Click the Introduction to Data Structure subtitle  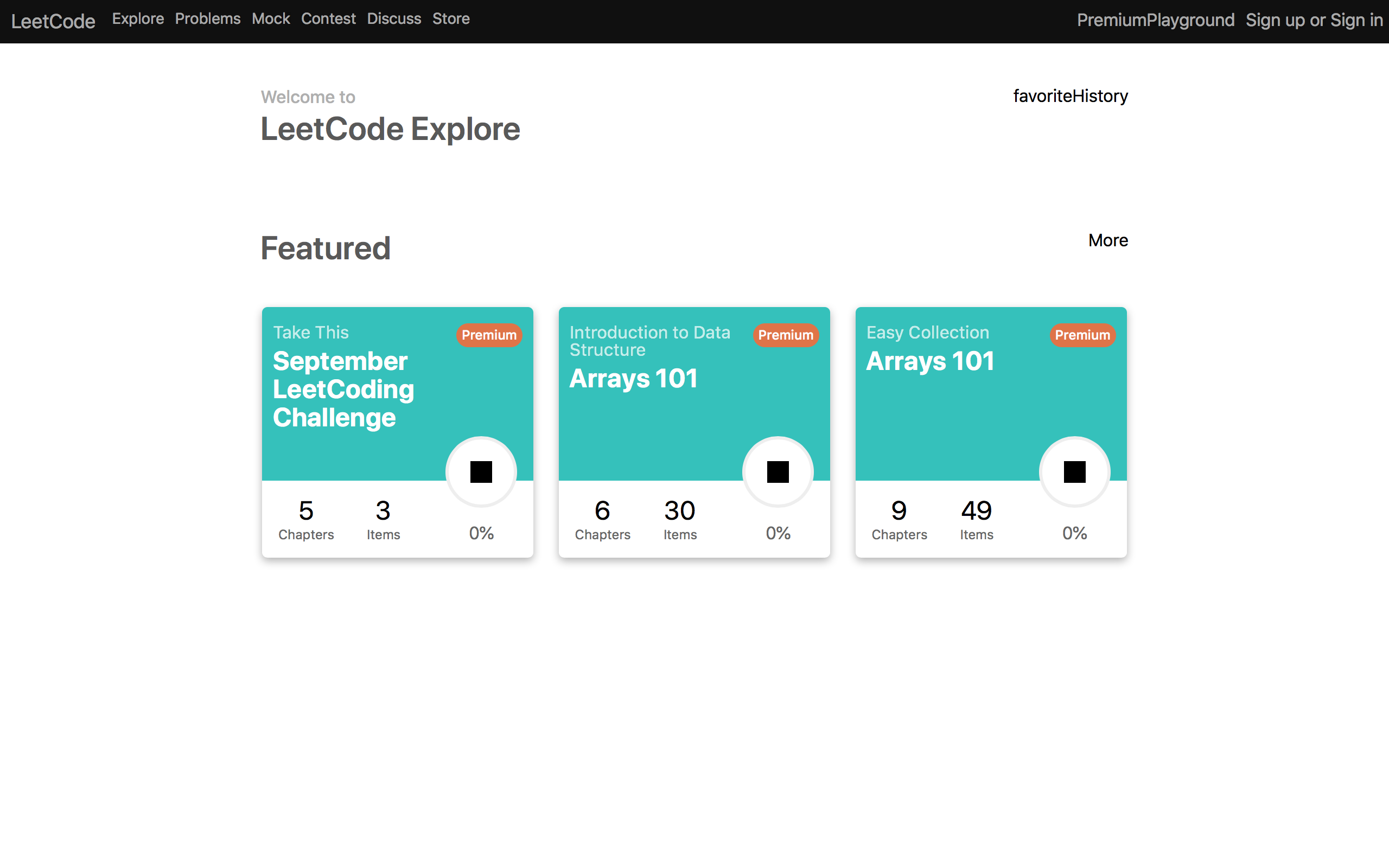[x=649, y=341]
